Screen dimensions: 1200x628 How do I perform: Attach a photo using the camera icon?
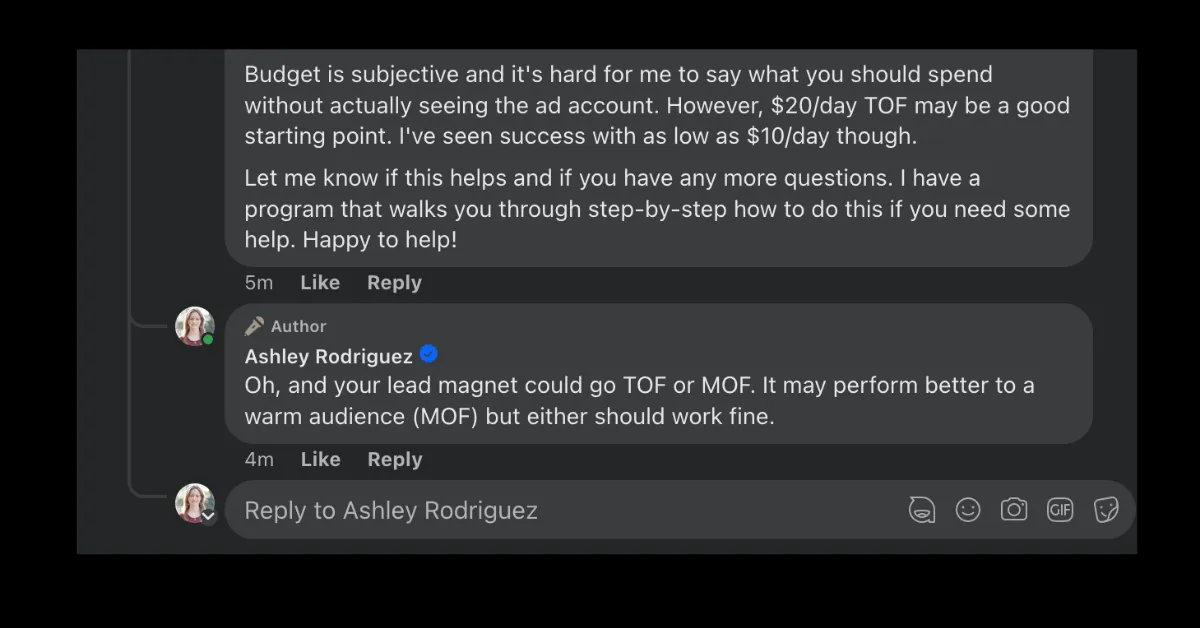tap(1014, 510)
